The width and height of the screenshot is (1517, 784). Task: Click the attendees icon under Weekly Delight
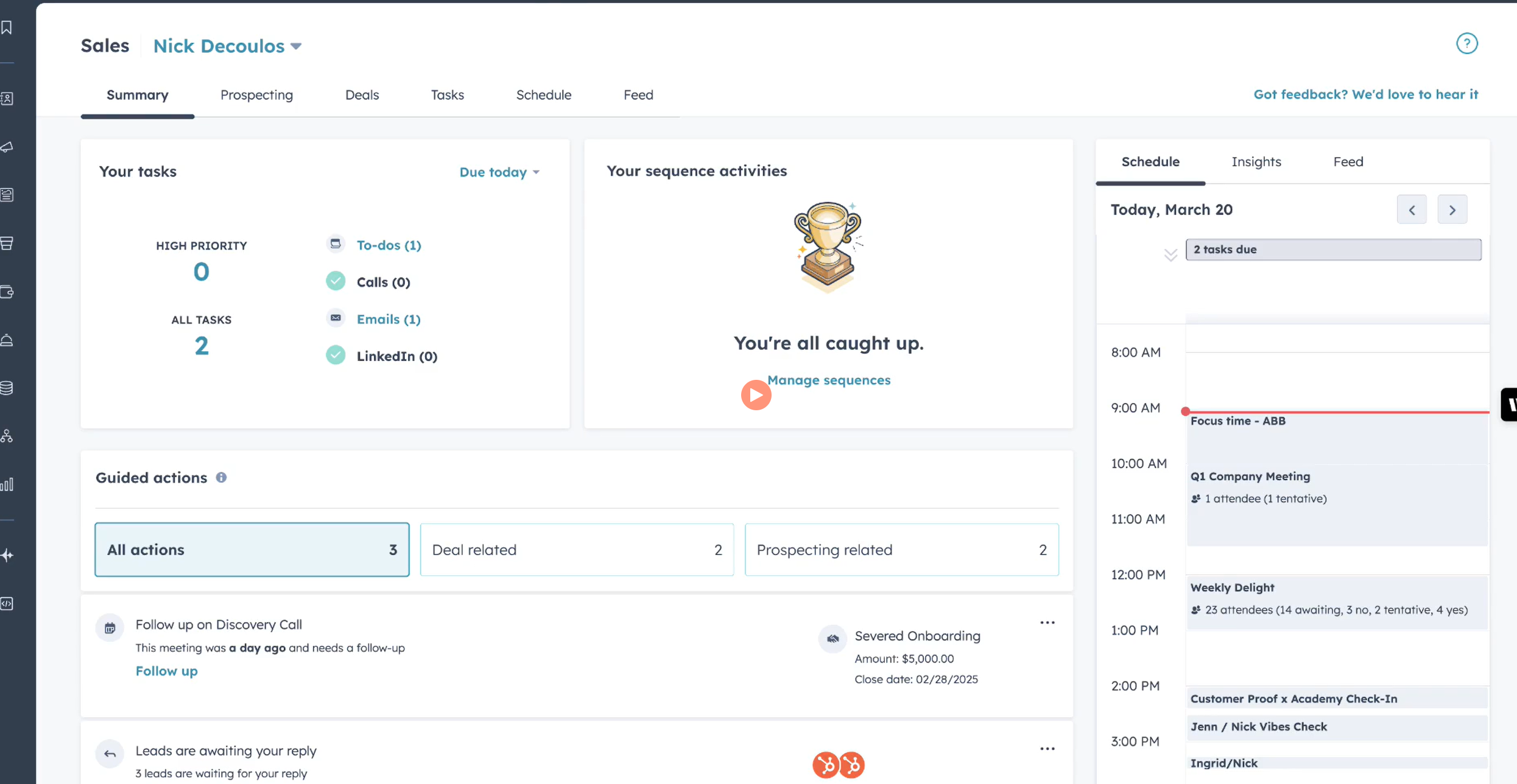(x=1196, y=610)
